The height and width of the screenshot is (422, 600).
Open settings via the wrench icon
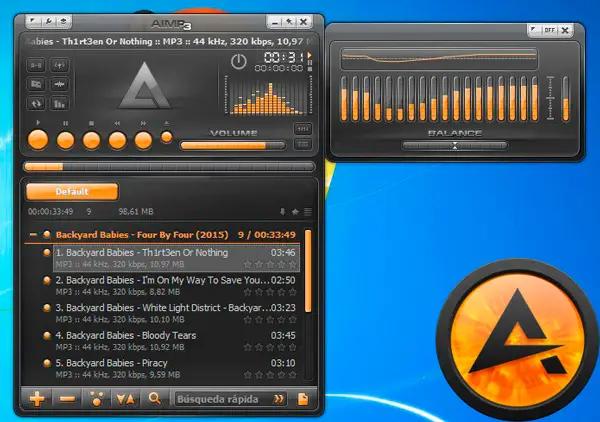pyautogui.click(x=49, y=21)
